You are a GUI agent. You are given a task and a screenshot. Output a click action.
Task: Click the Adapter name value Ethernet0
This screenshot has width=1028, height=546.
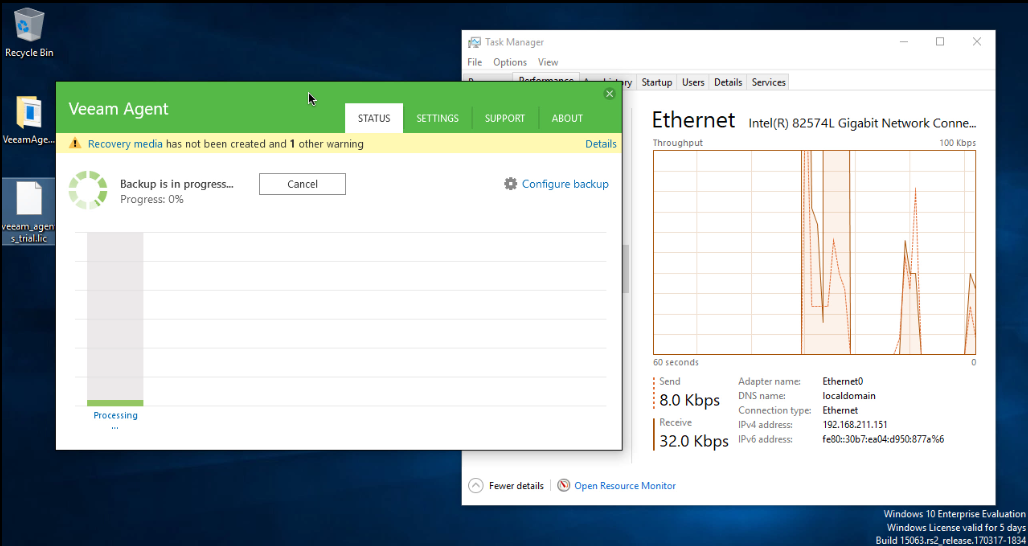click(x=842, y=381)
